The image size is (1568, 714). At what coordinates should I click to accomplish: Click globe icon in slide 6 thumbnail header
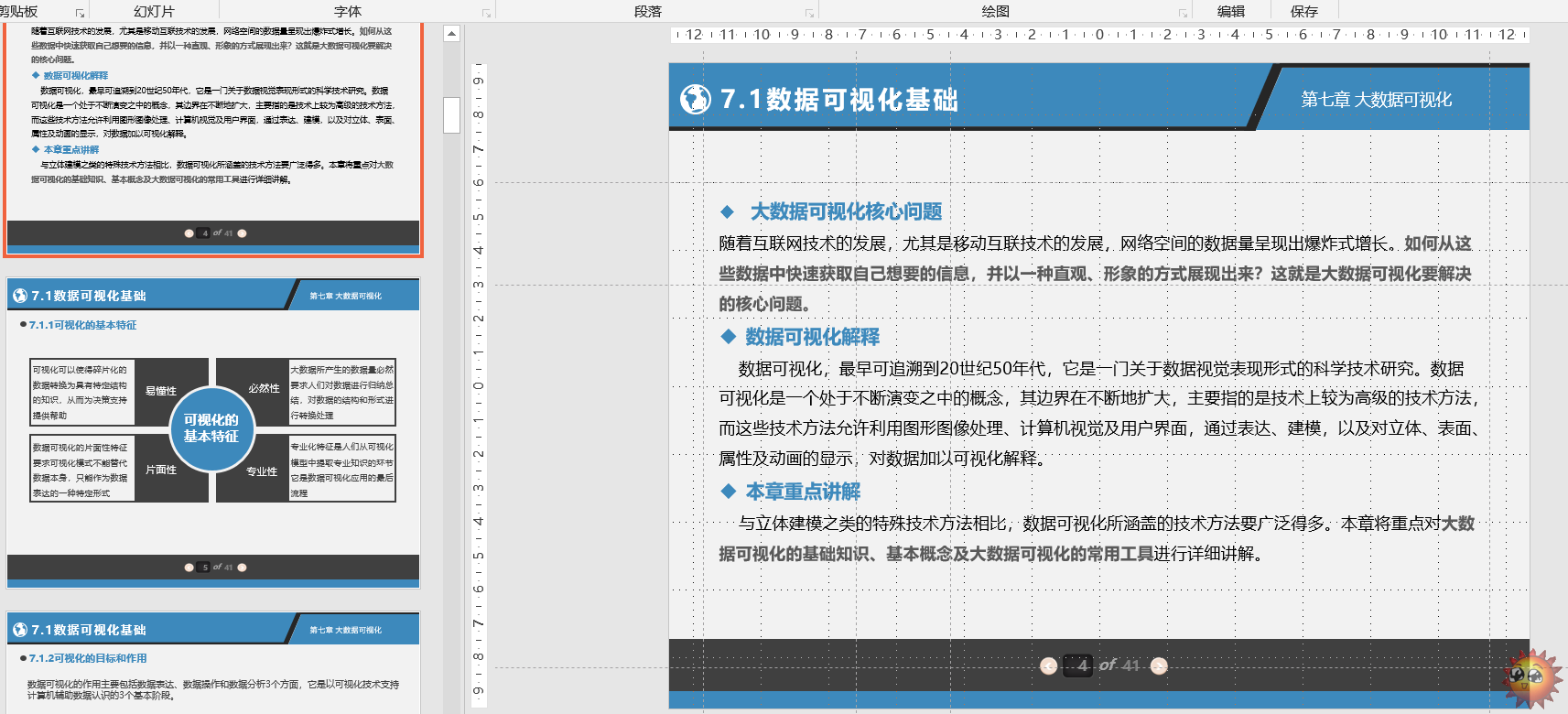[20, 630]
